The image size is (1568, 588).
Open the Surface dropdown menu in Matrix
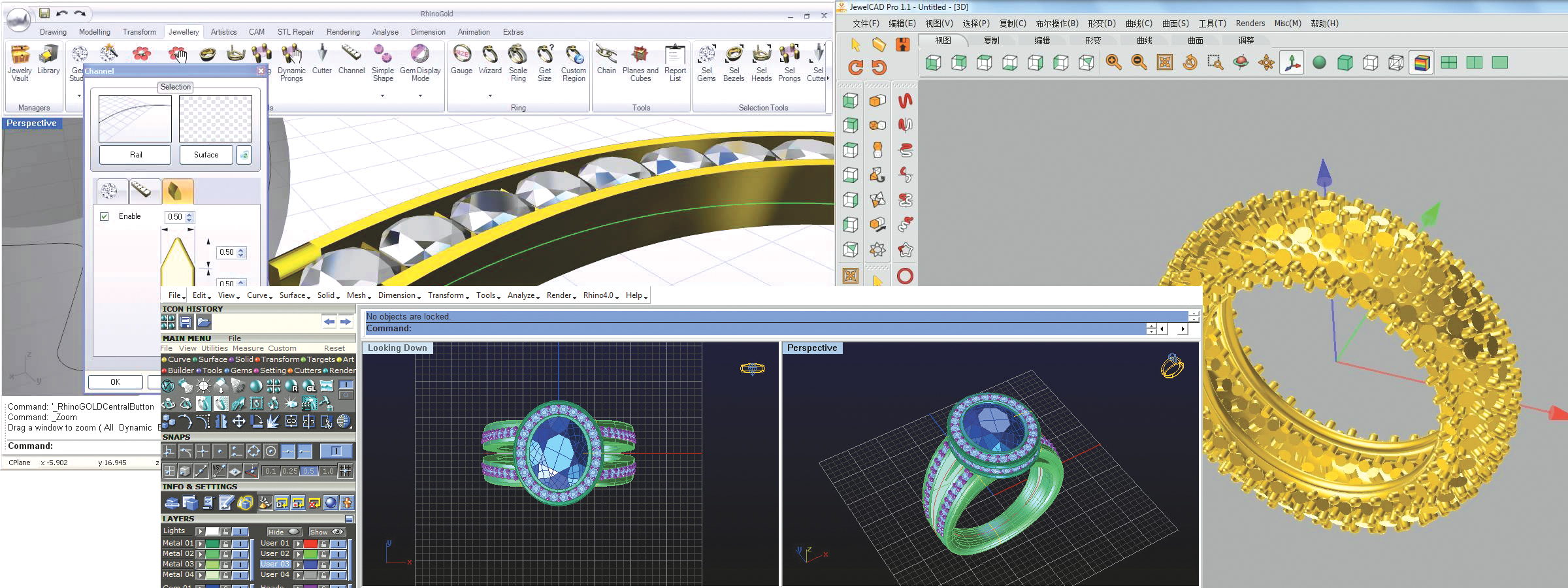295,295
